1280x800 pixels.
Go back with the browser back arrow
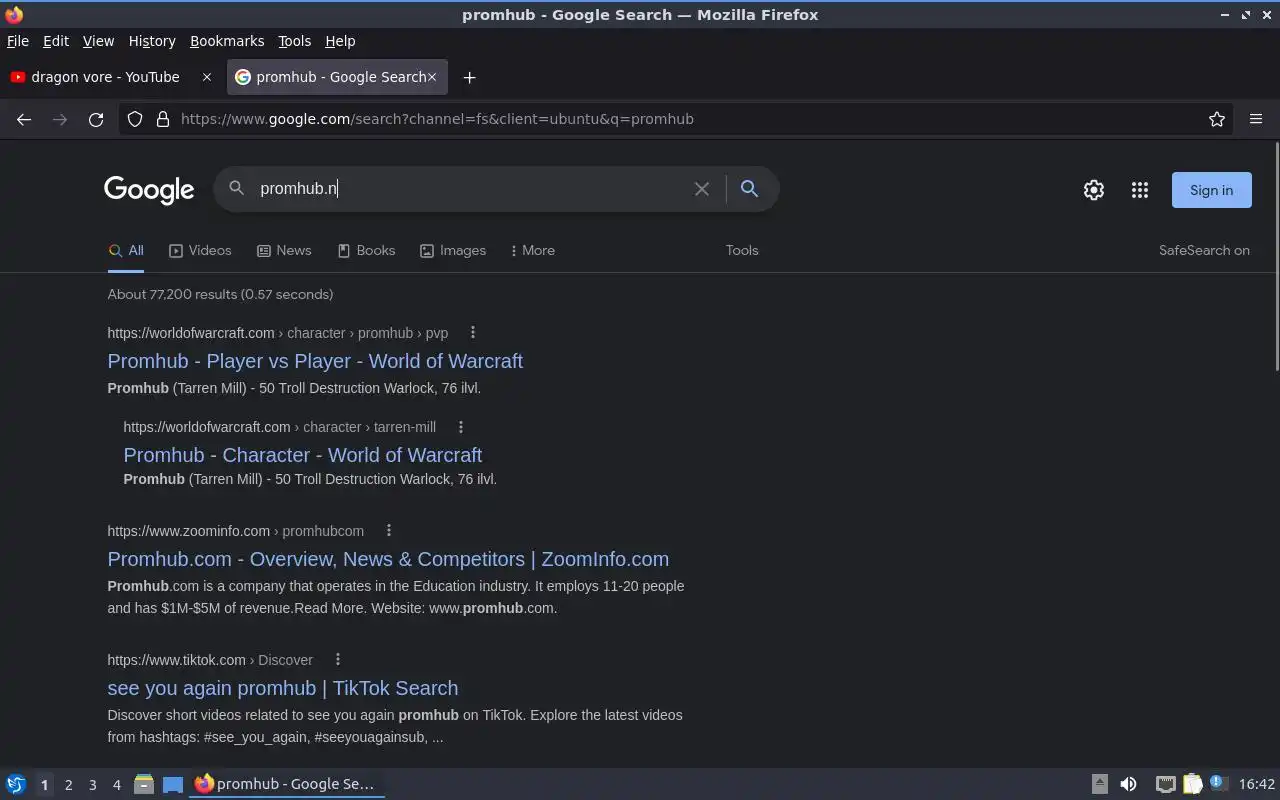coord(24,119)
